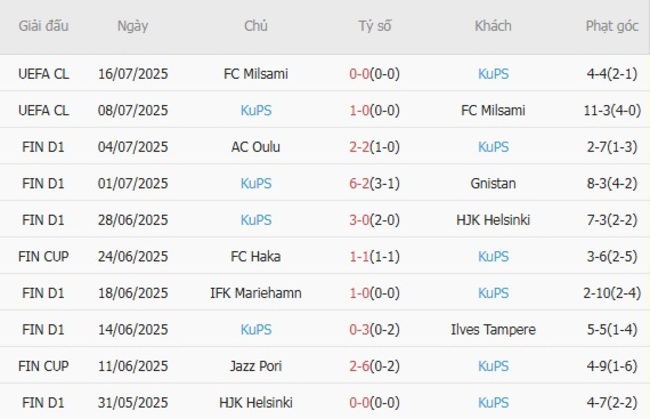Viewport: 650px width, 419px height.
Task: Click the IFK Mariehamn team name
Action: coord(256,293)
